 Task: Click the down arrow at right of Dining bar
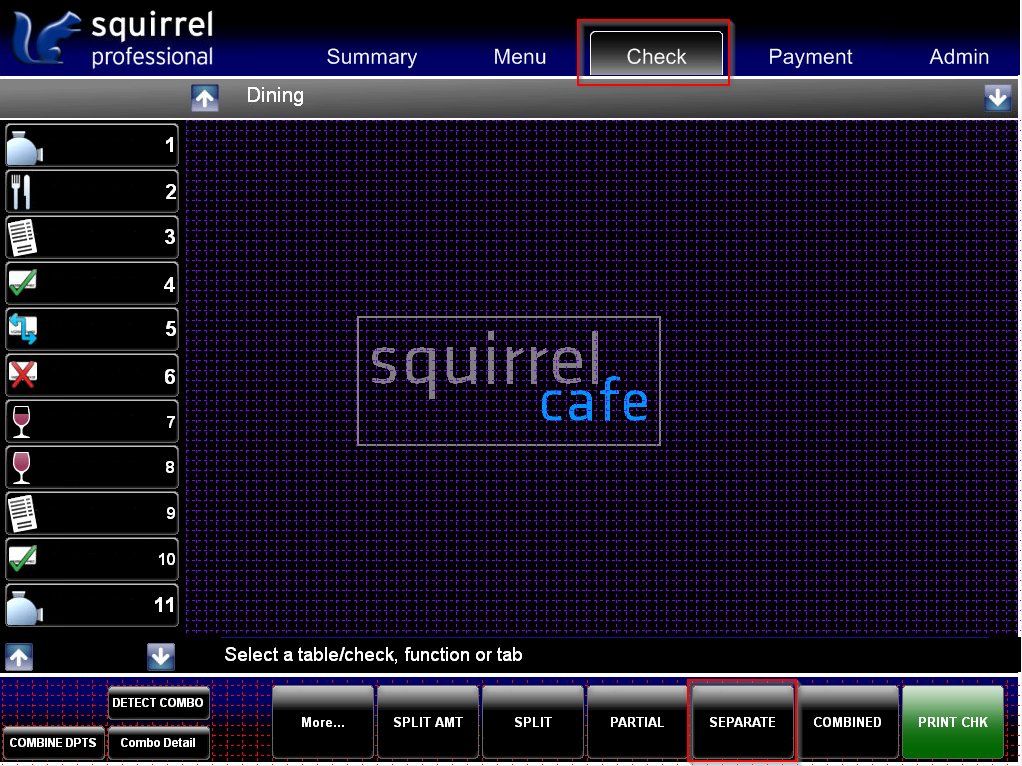[997, 98]
